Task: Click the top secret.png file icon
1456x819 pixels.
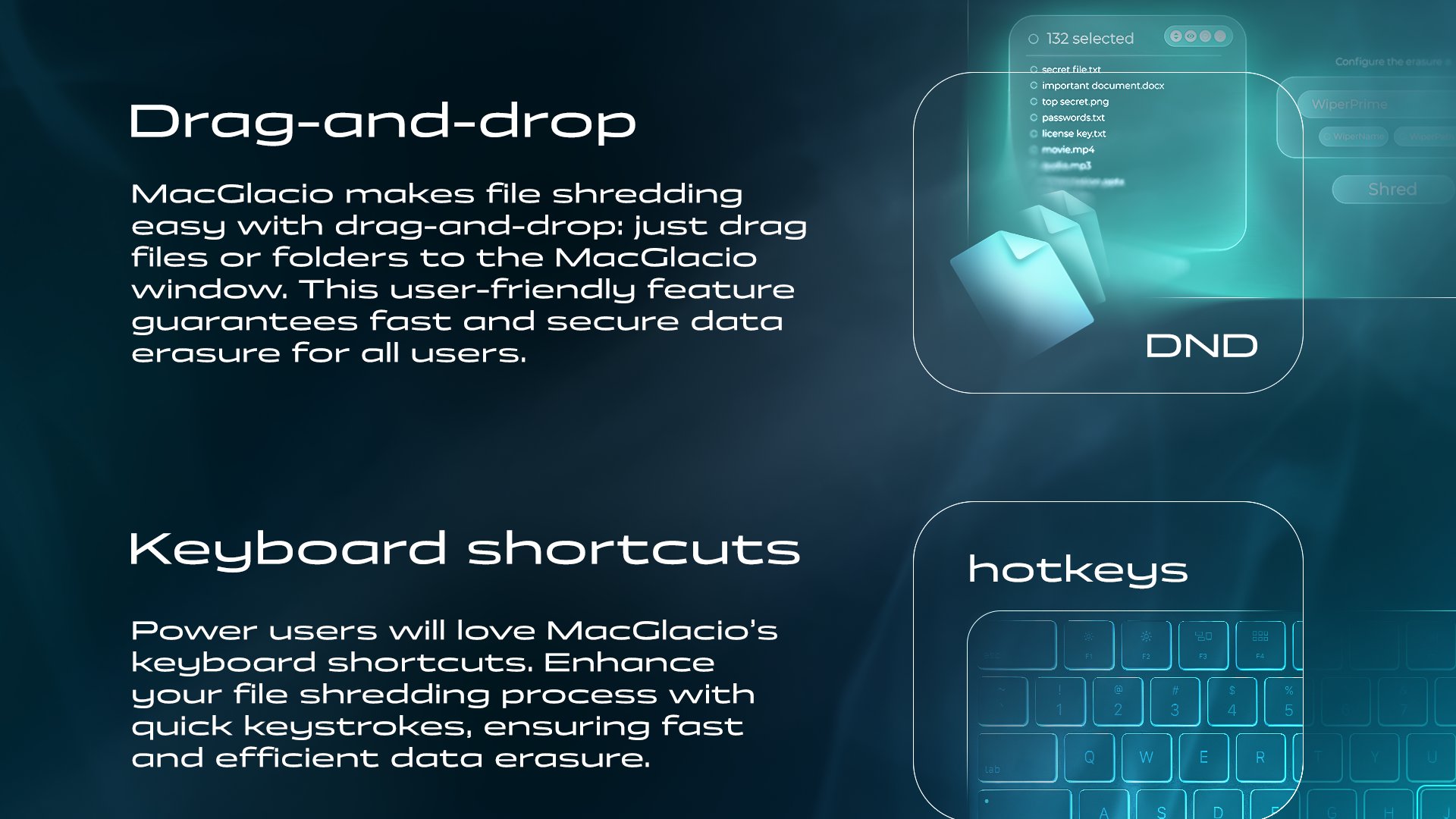Action: pyautogui.click(x=1032, y=101)
